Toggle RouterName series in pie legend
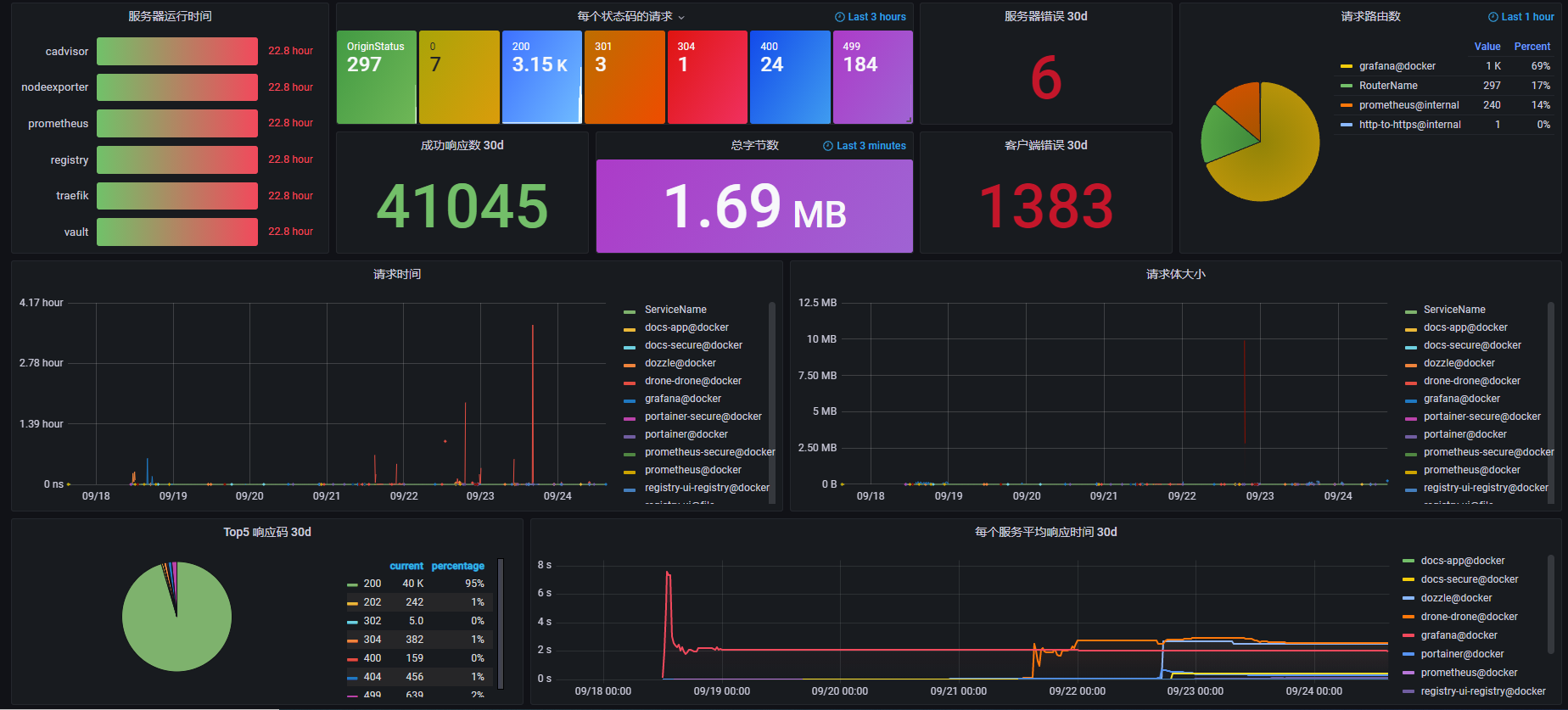This screenshot has height=710, width=1568. pos(1388,86)
